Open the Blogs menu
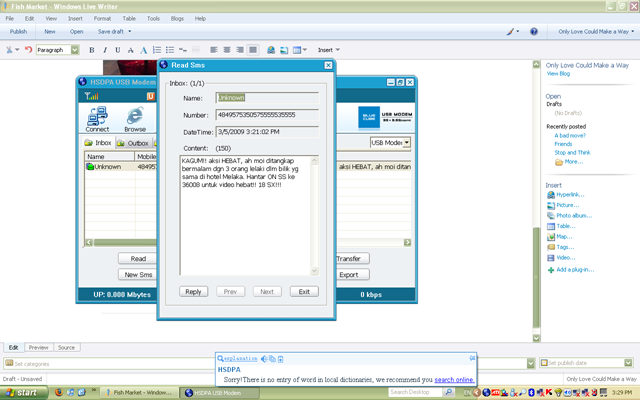The image size is (640, 400). [177, 18]
